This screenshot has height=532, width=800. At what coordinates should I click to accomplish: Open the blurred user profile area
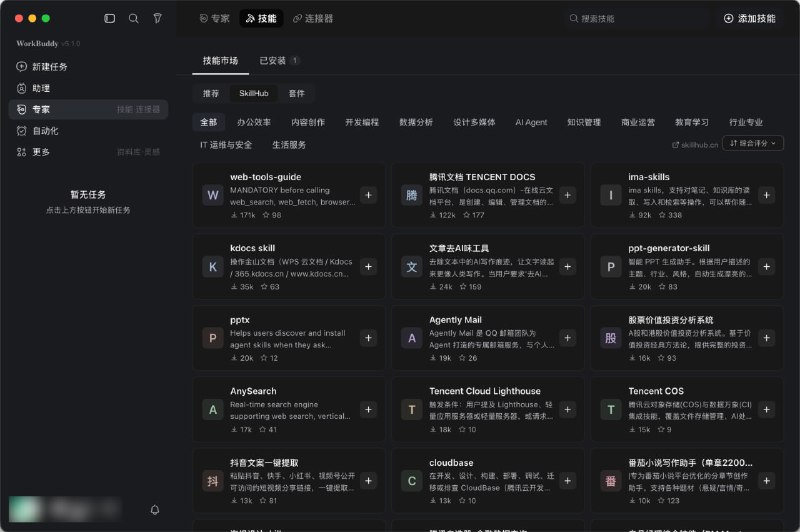pyautogui.click(x=65, y=509)
